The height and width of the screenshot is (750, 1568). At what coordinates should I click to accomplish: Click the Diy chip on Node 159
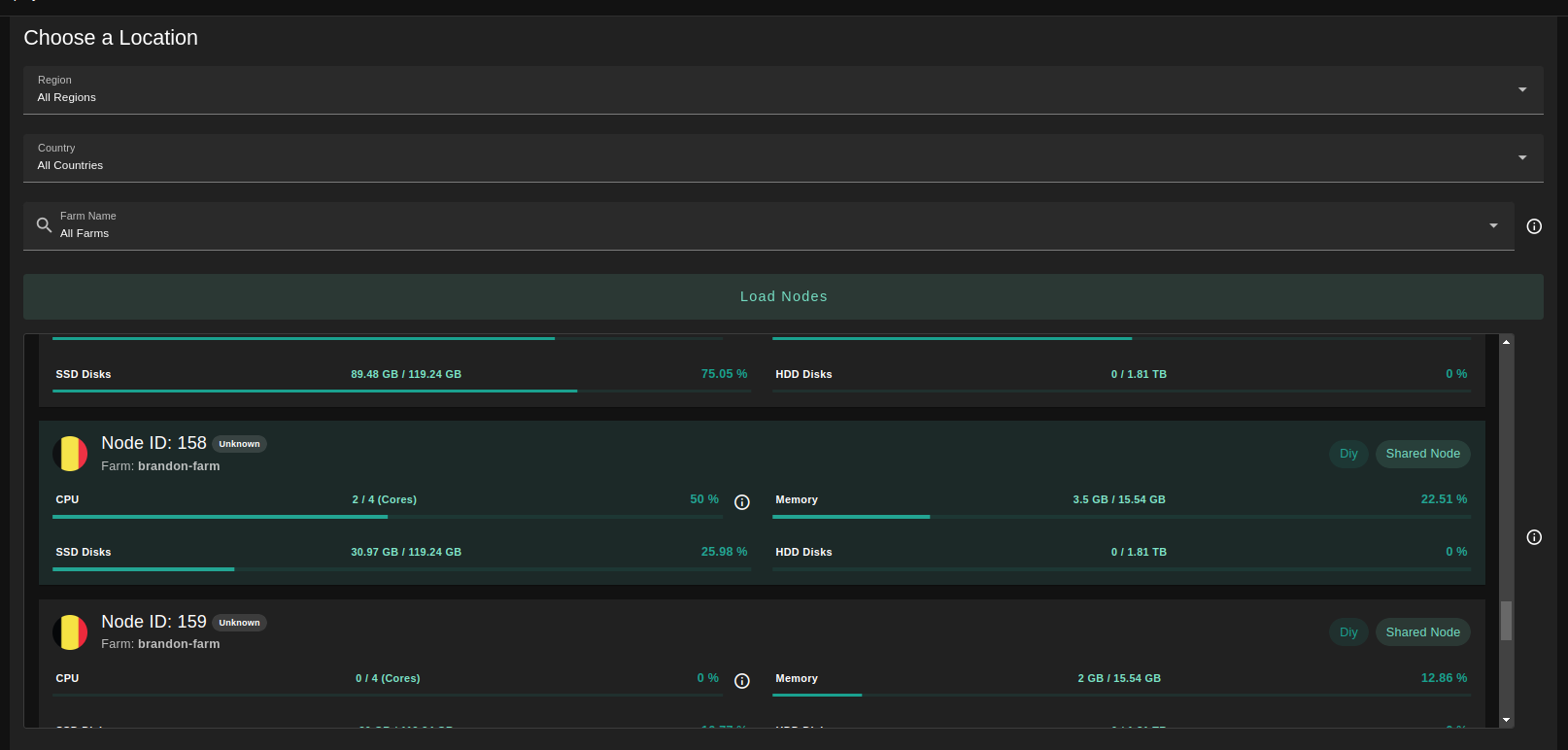pos(1348,632)
